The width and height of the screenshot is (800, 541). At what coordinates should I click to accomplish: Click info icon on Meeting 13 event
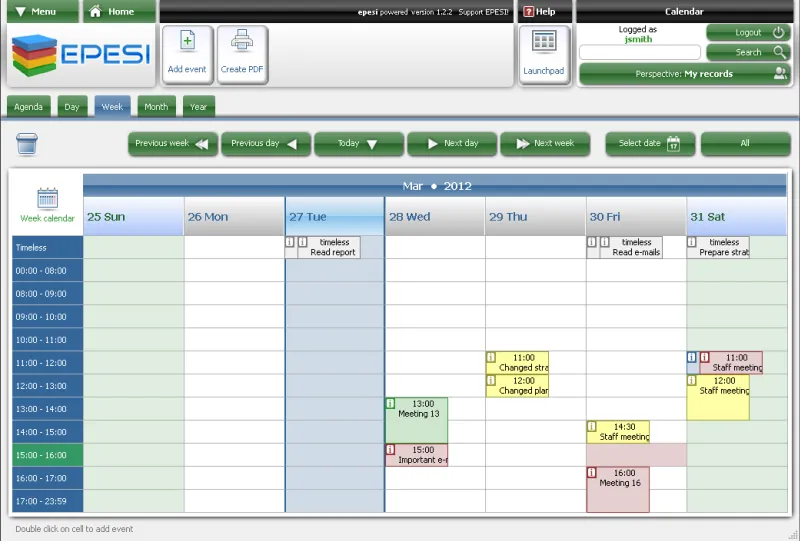pos(390,404)
